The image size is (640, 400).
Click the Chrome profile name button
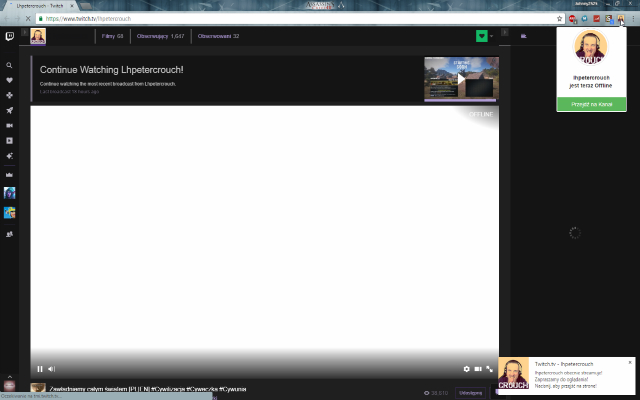point(586,4)
